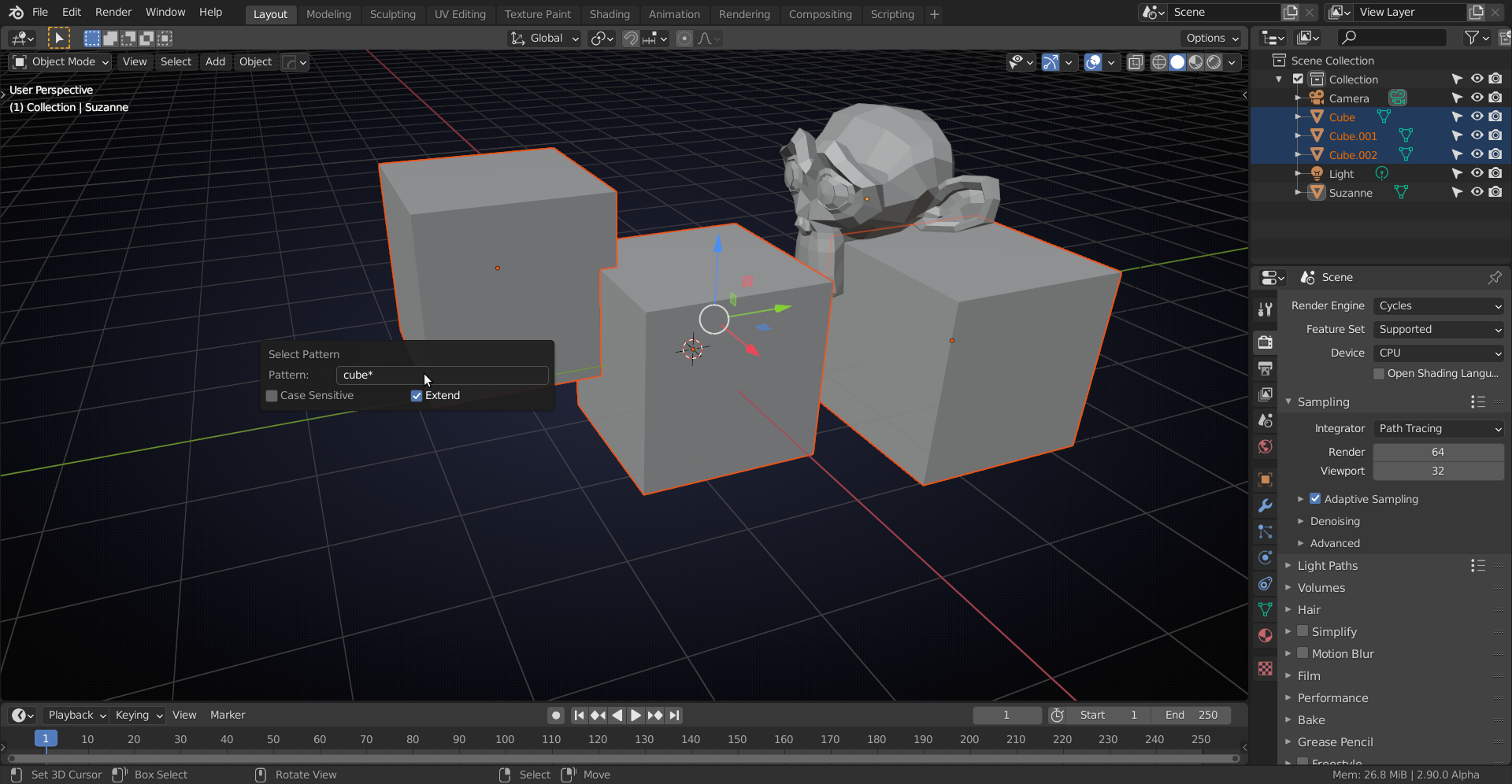This screenshot has width=1512, height=784.
Task: Switch to the Shading workspace tab
Action: pos(610,14)
